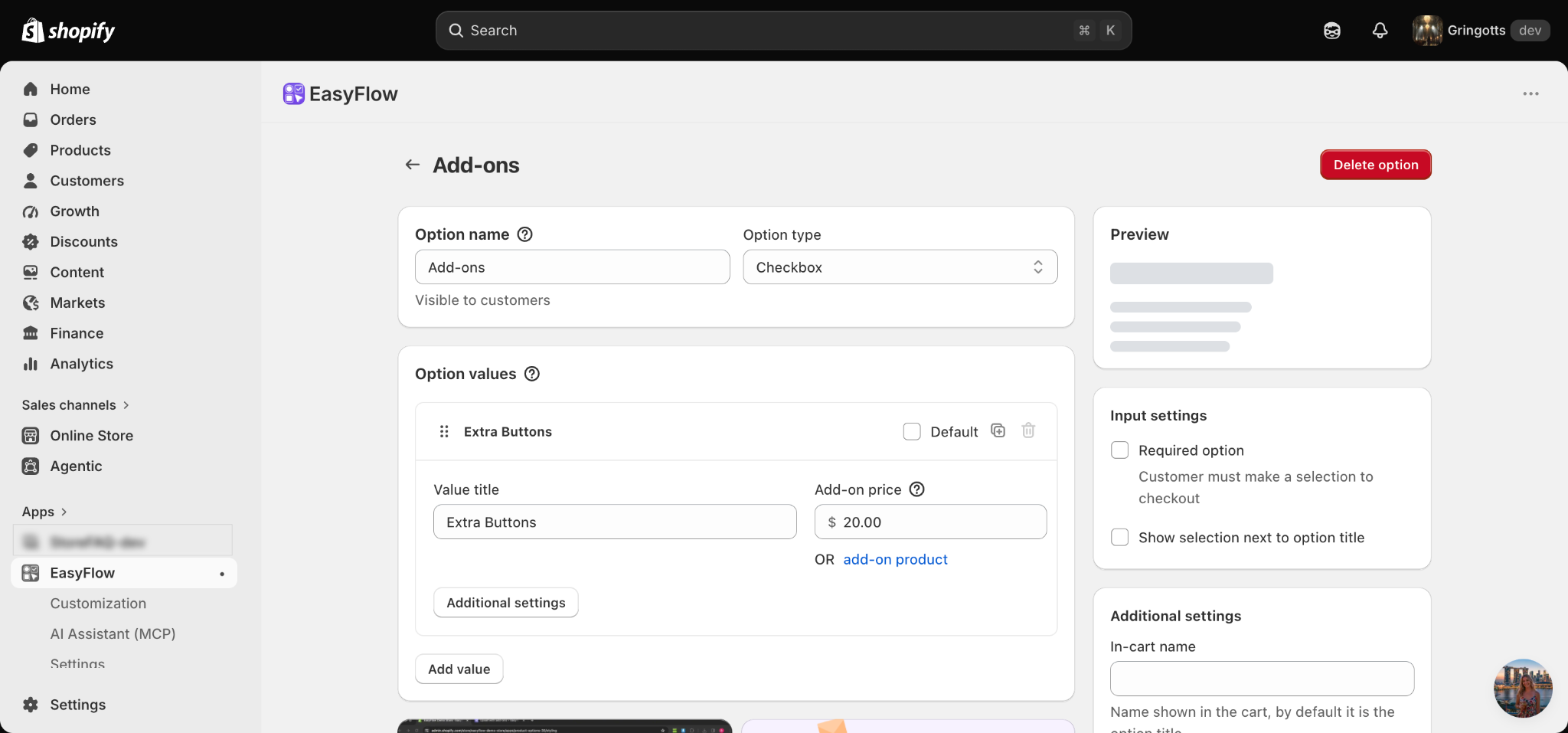Open Content page
This screenshot has width=1568, height=733.
pos(77,272)
